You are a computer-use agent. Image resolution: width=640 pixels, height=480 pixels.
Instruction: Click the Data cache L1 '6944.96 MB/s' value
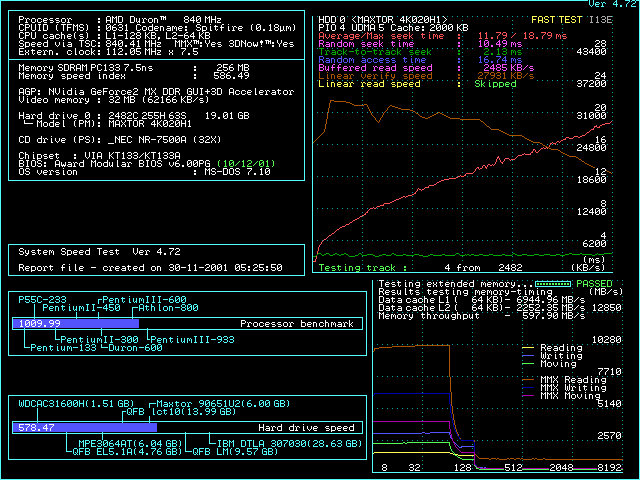(x=551, y=300)
